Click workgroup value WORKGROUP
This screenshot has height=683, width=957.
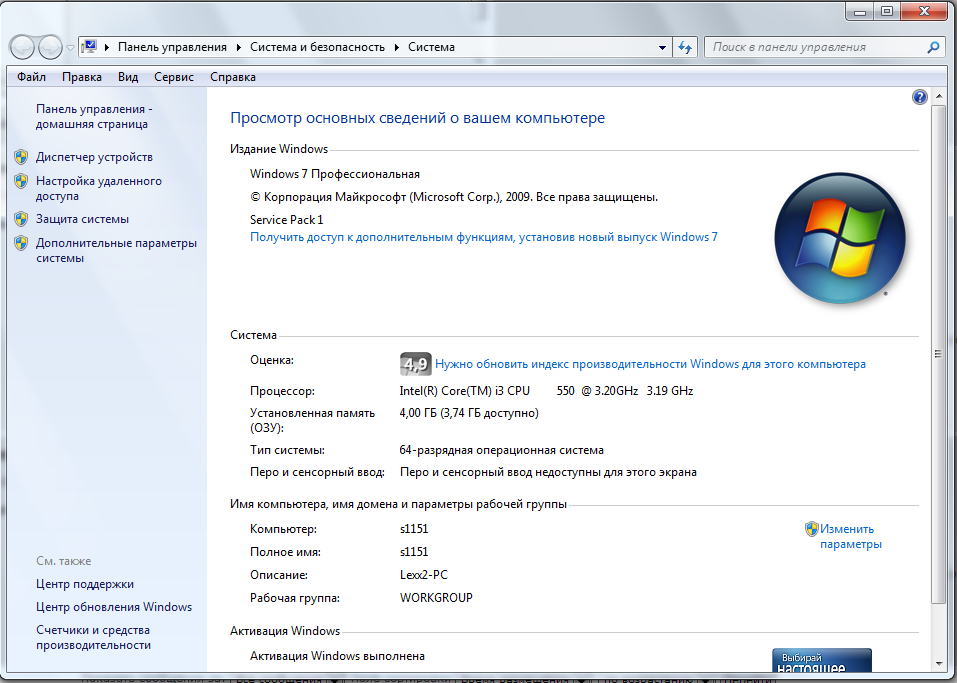point(436,598)
